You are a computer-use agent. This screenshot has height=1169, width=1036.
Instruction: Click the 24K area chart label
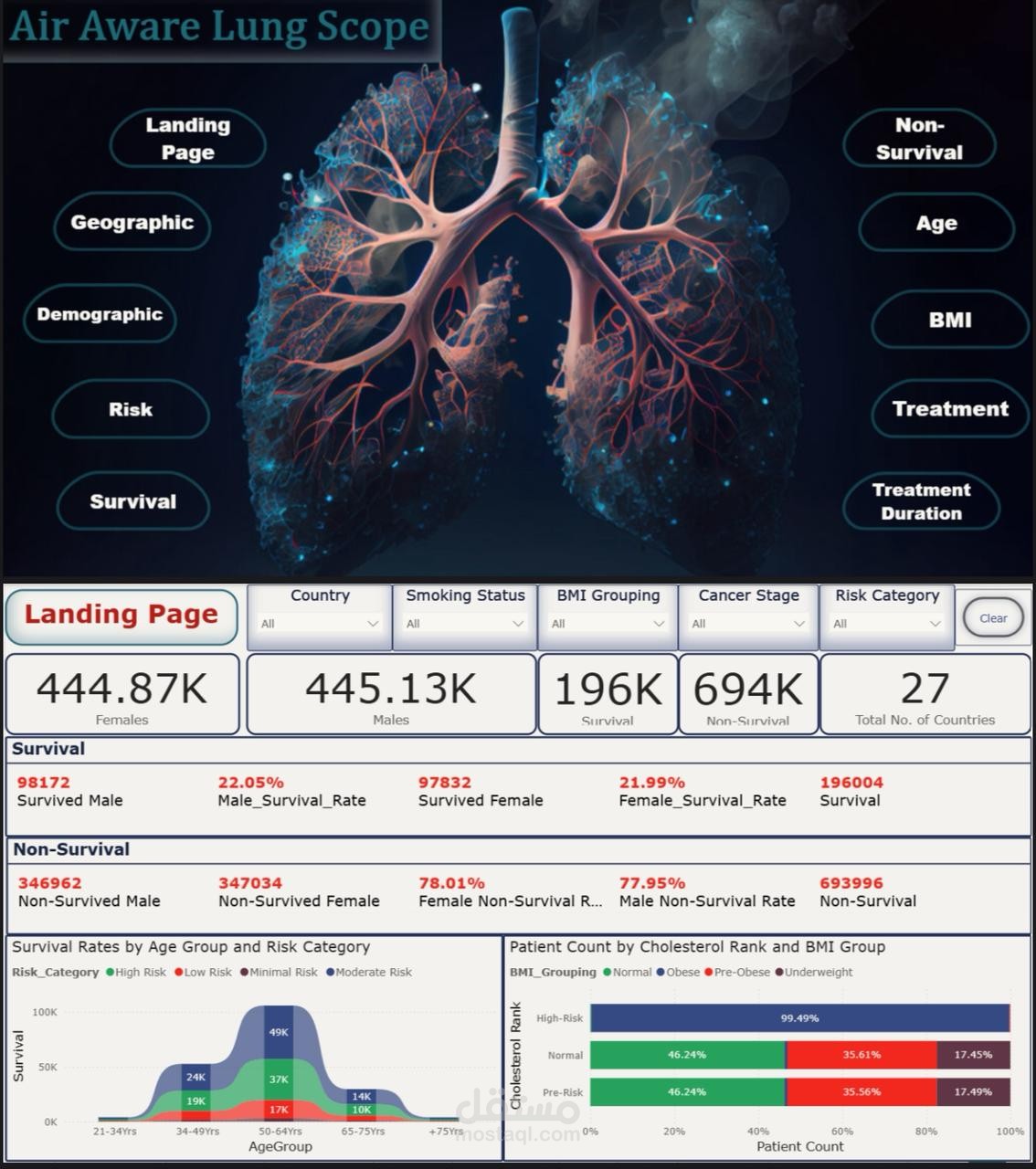196,1078
